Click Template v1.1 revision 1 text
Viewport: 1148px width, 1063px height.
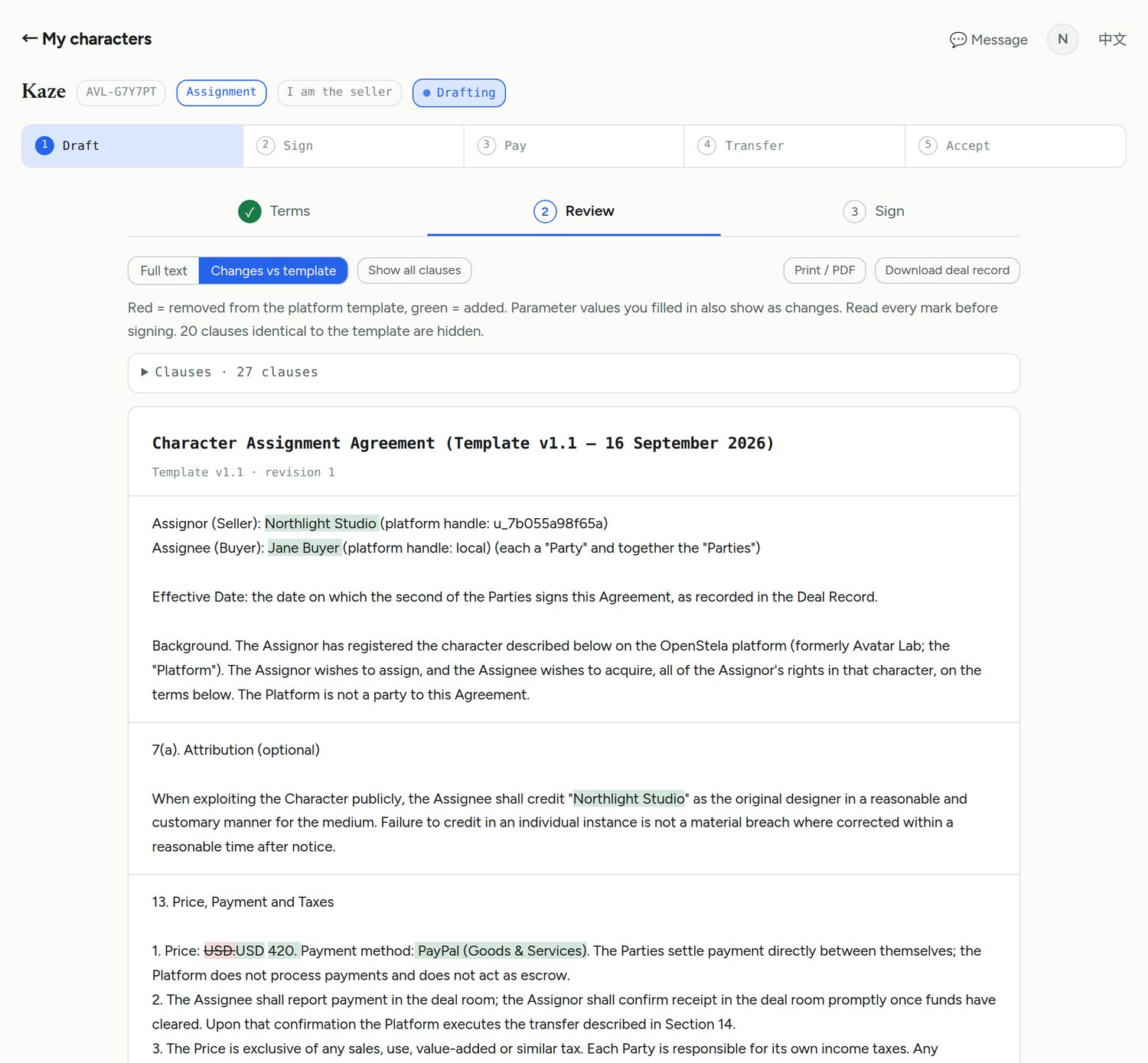(x=243, y=472)
